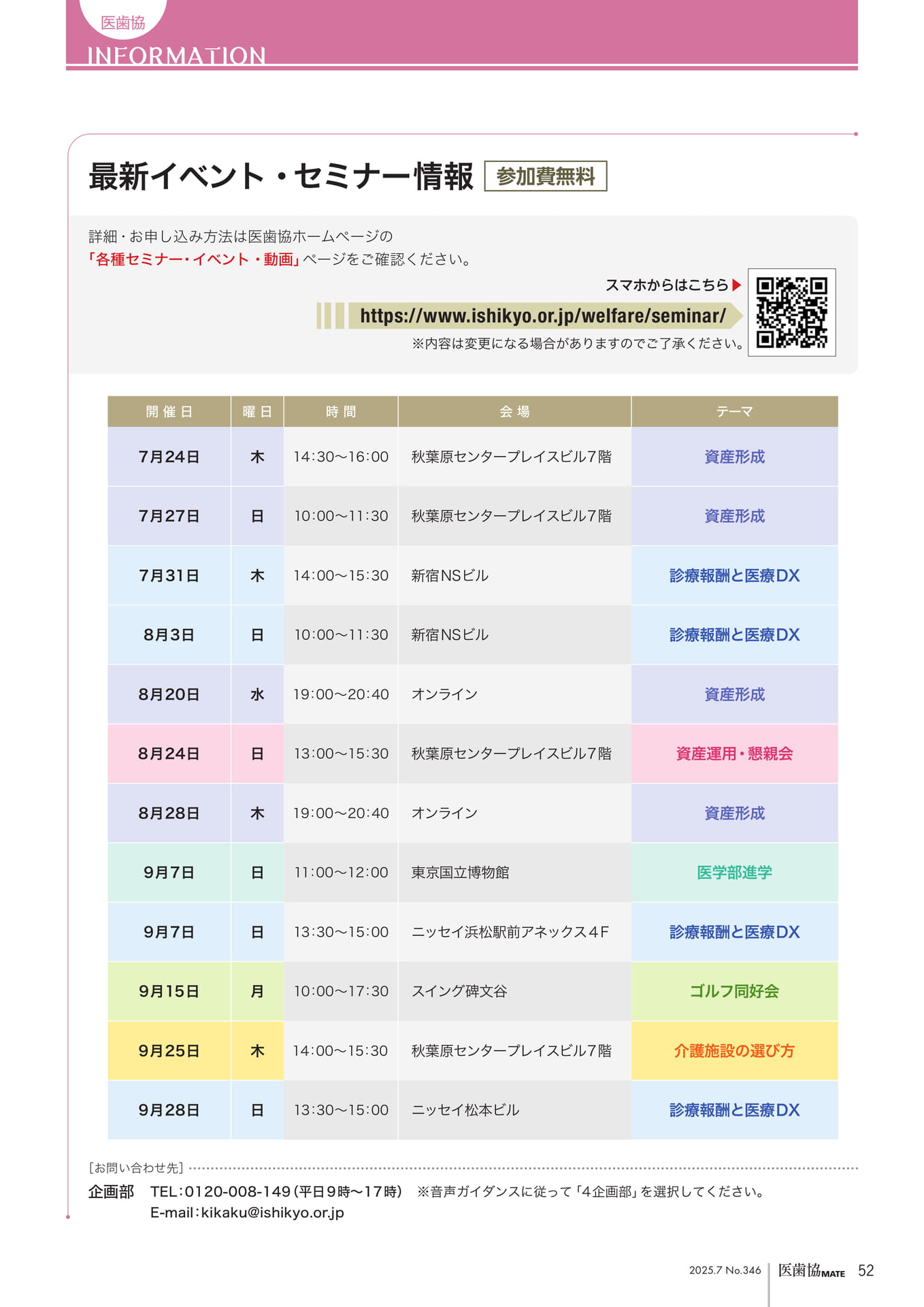Click the 開催日 column header

point(169,412)
